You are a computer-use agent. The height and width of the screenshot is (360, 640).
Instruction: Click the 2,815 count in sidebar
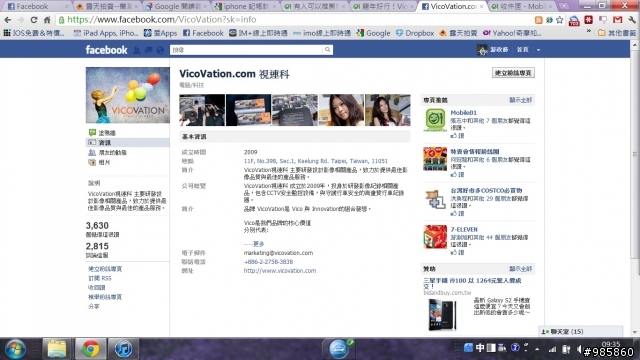97,246
